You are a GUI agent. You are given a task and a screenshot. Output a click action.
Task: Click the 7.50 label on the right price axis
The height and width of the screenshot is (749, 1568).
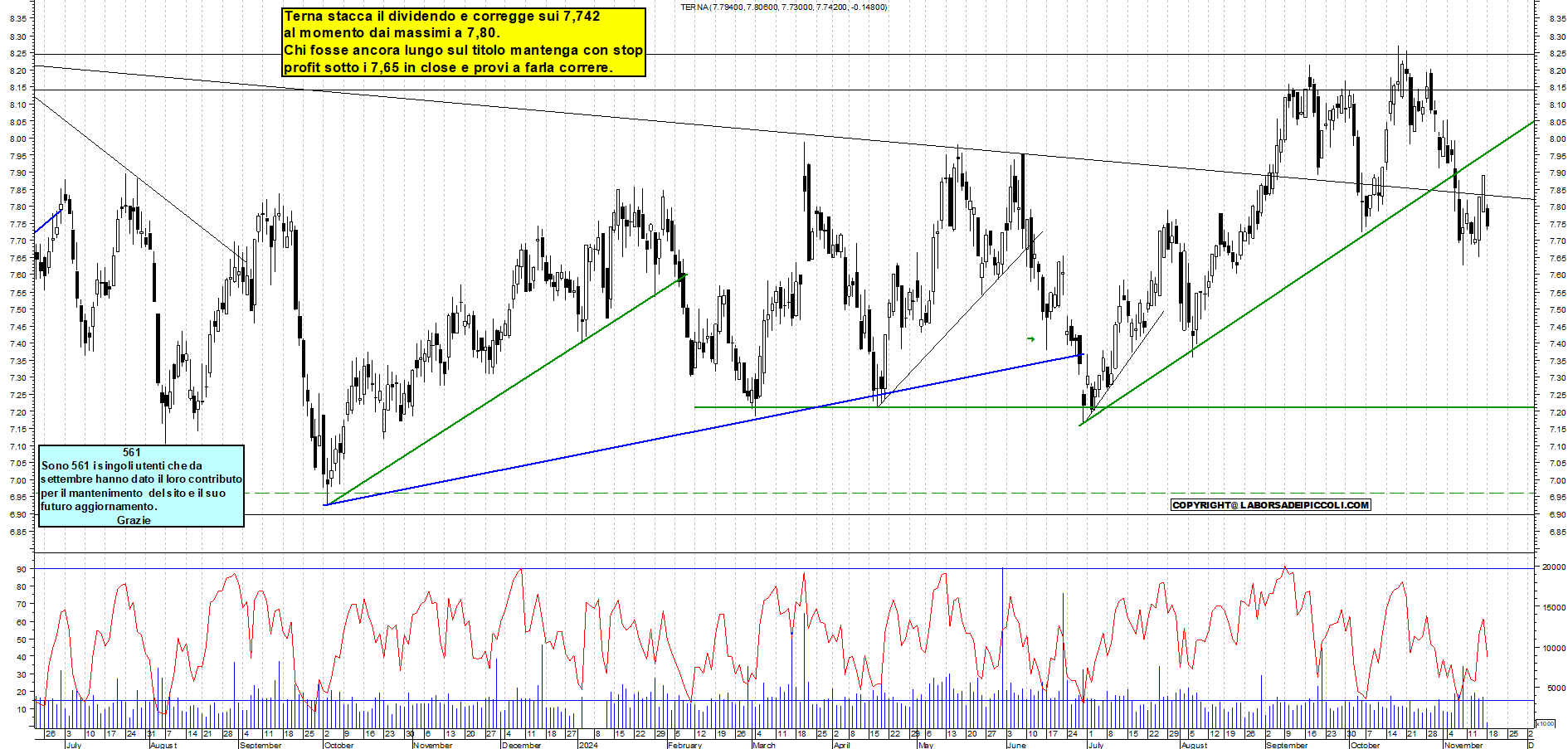1557,309
